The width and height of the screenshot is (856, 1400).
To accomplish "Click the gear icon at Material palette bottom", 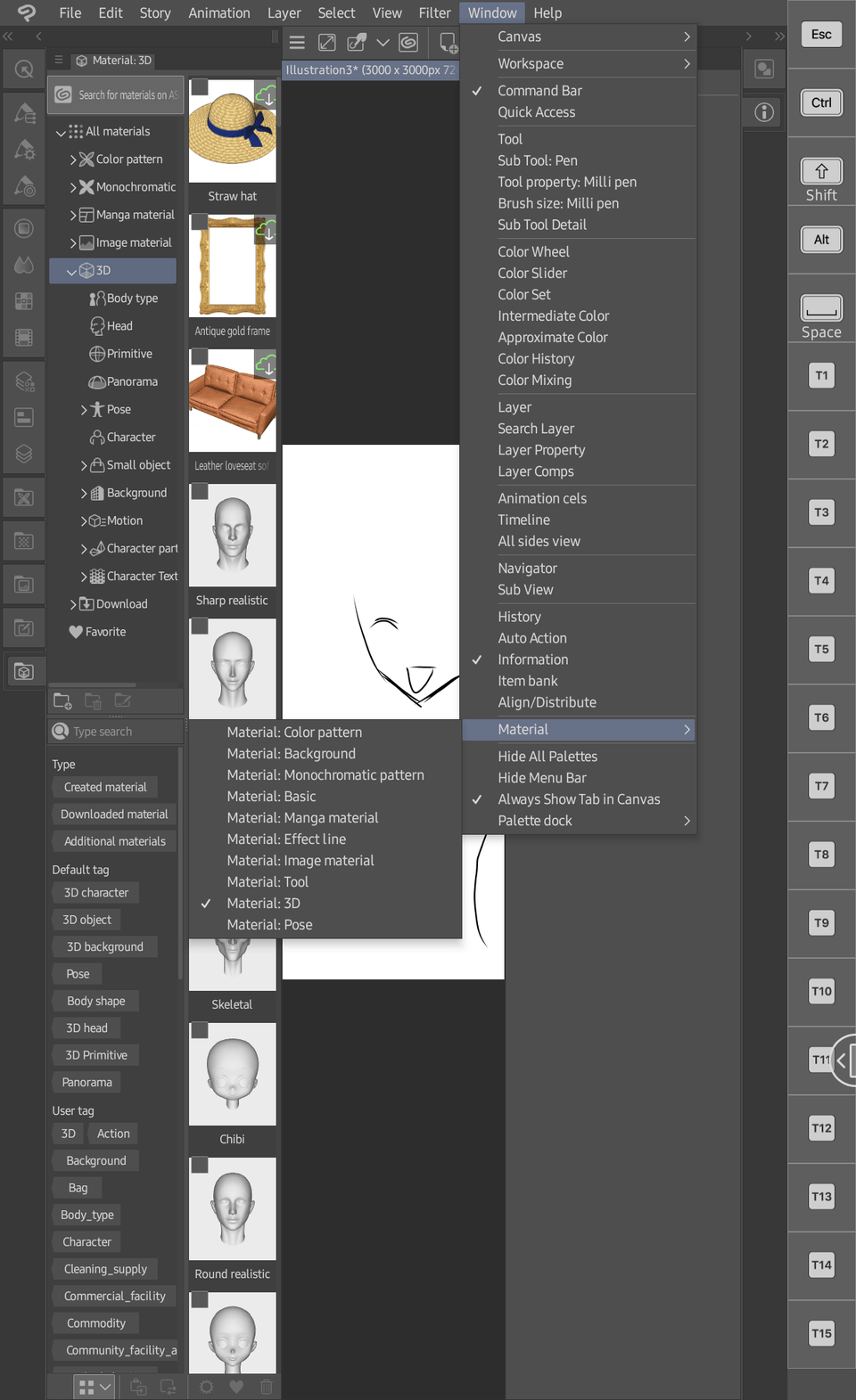I will pos(206,1387).
